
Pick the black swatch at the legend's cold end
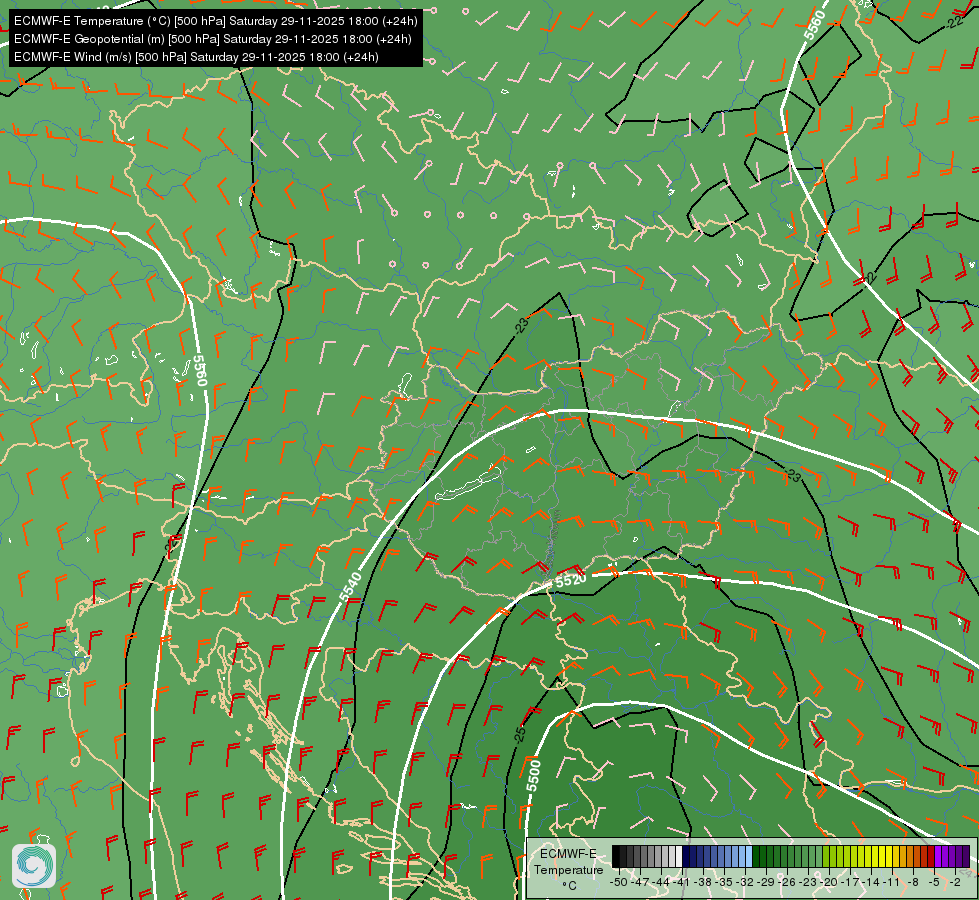(x=616, y=856)
